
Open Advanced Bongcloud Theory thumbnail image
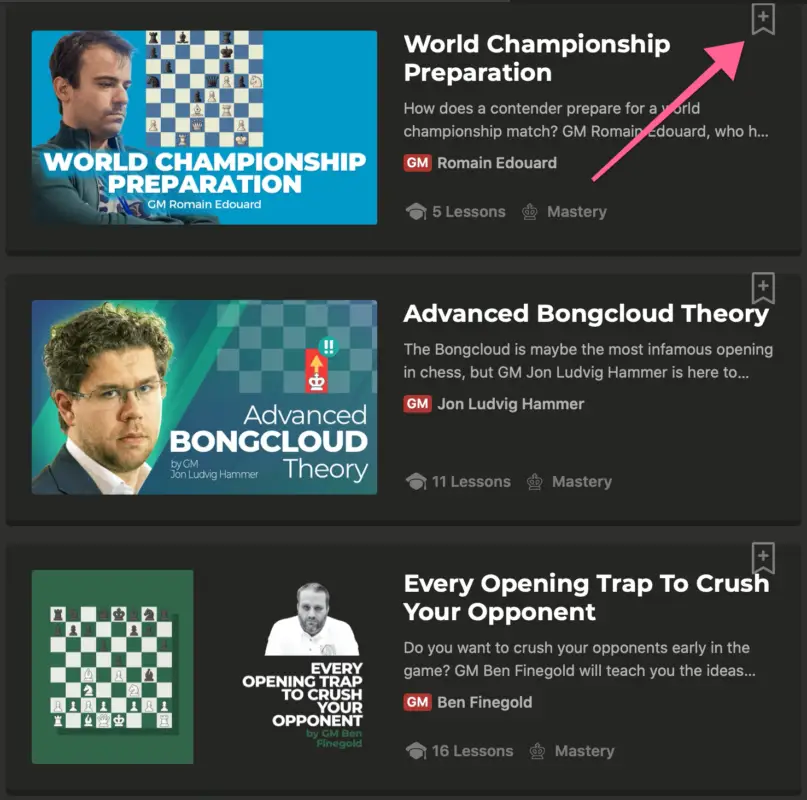pyautogui.click(x=204, y=397)
